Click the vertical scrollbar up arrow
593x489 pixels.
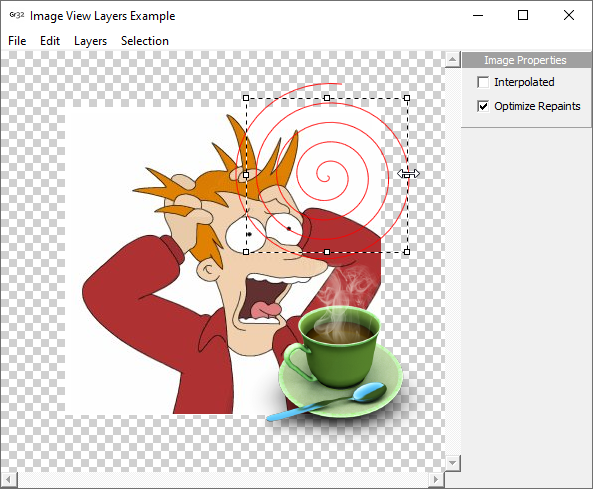click(453, 59)
